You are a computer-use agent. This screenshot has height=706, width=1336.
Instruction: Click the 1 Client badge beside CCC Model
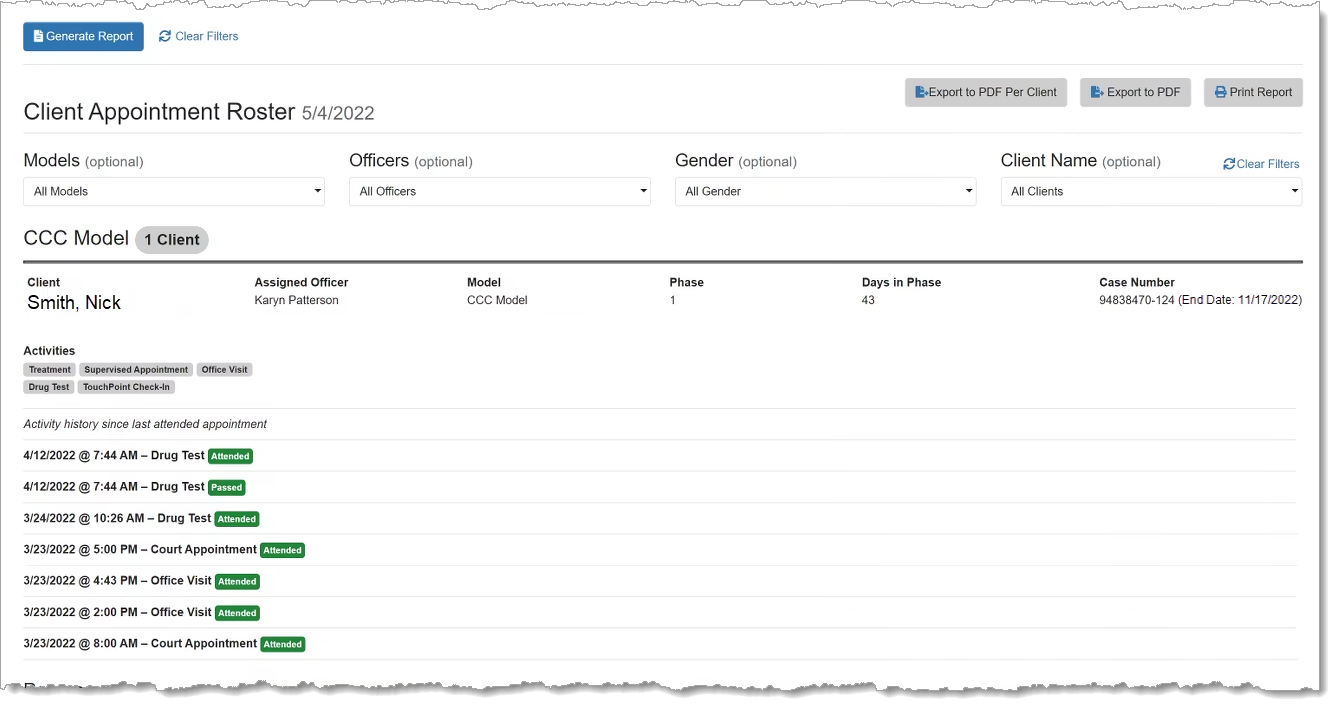(x=171, y=240)
